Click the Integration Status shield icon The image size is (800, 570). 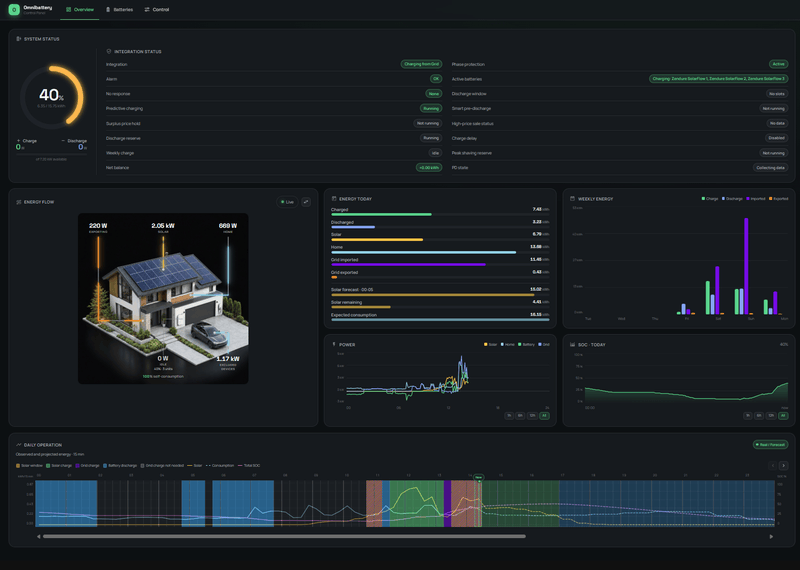(x=109, y=52)
